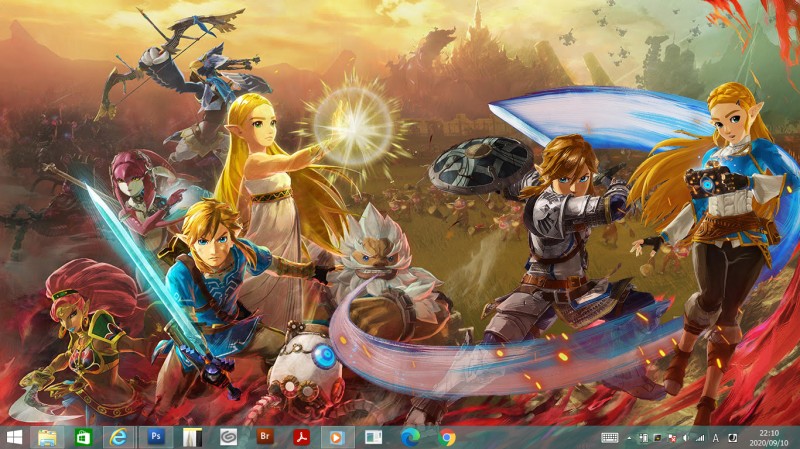The image size is (800, 449).
Task: Launch Adobe Photoshop from the taskbar
Action: [156, 437]
